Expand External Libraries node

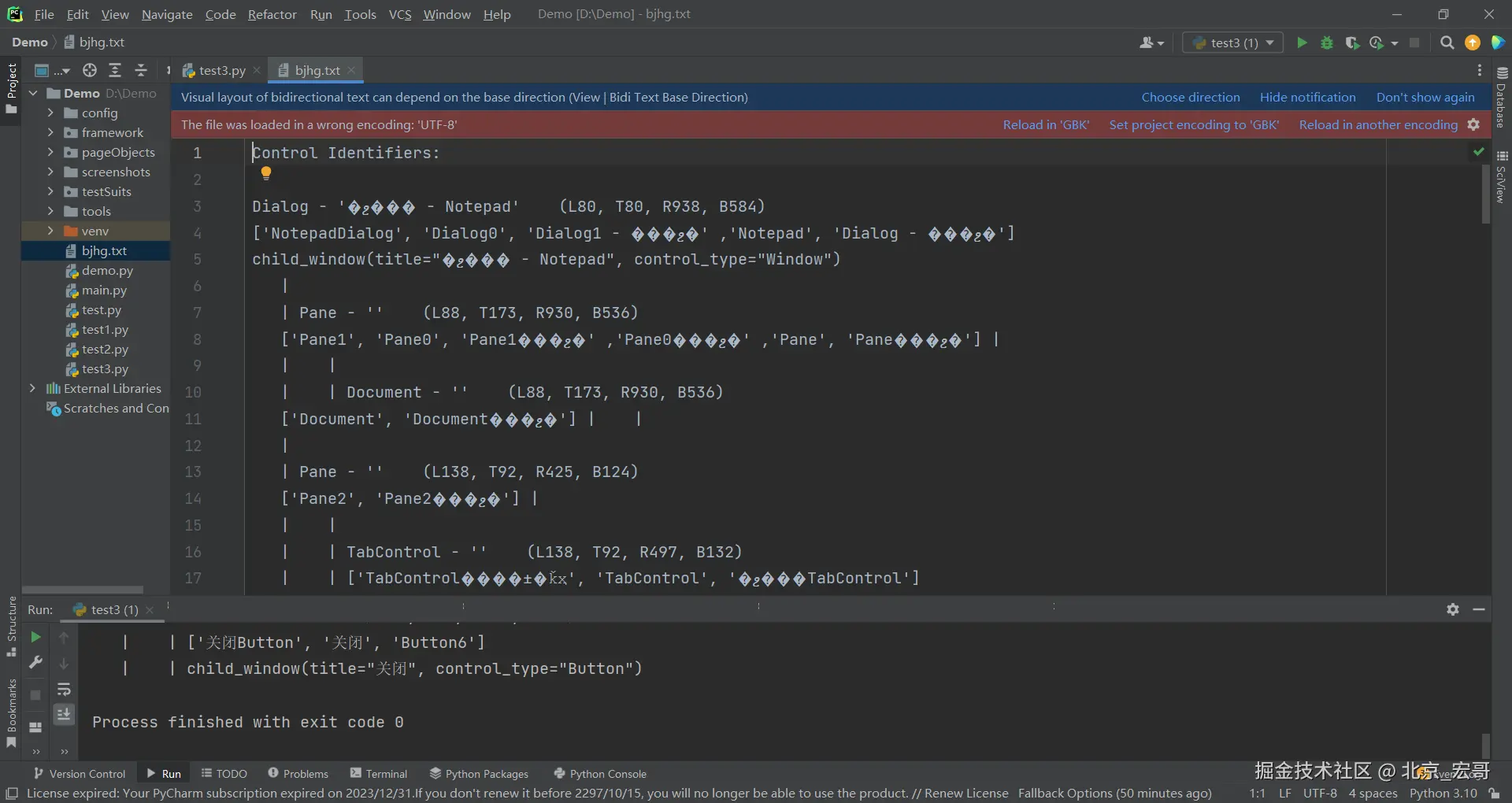pyautogui.click(x=32, y=388)
